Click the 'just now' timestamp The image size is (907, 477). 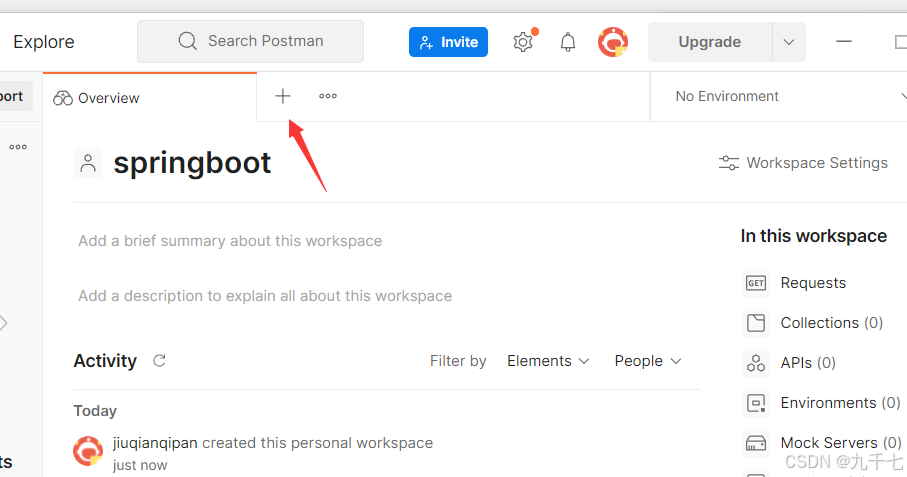tap(139, 465)
